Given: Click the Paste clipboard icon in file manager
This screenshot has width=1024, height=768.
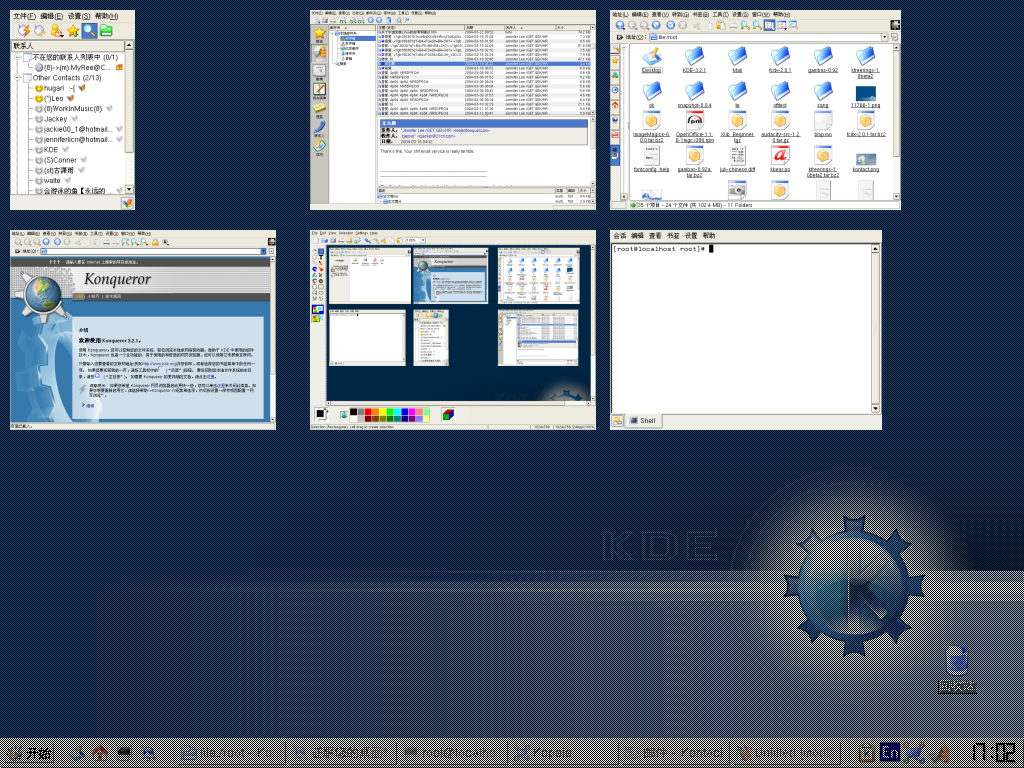Looking at the screenshot, I should point(720,25).
